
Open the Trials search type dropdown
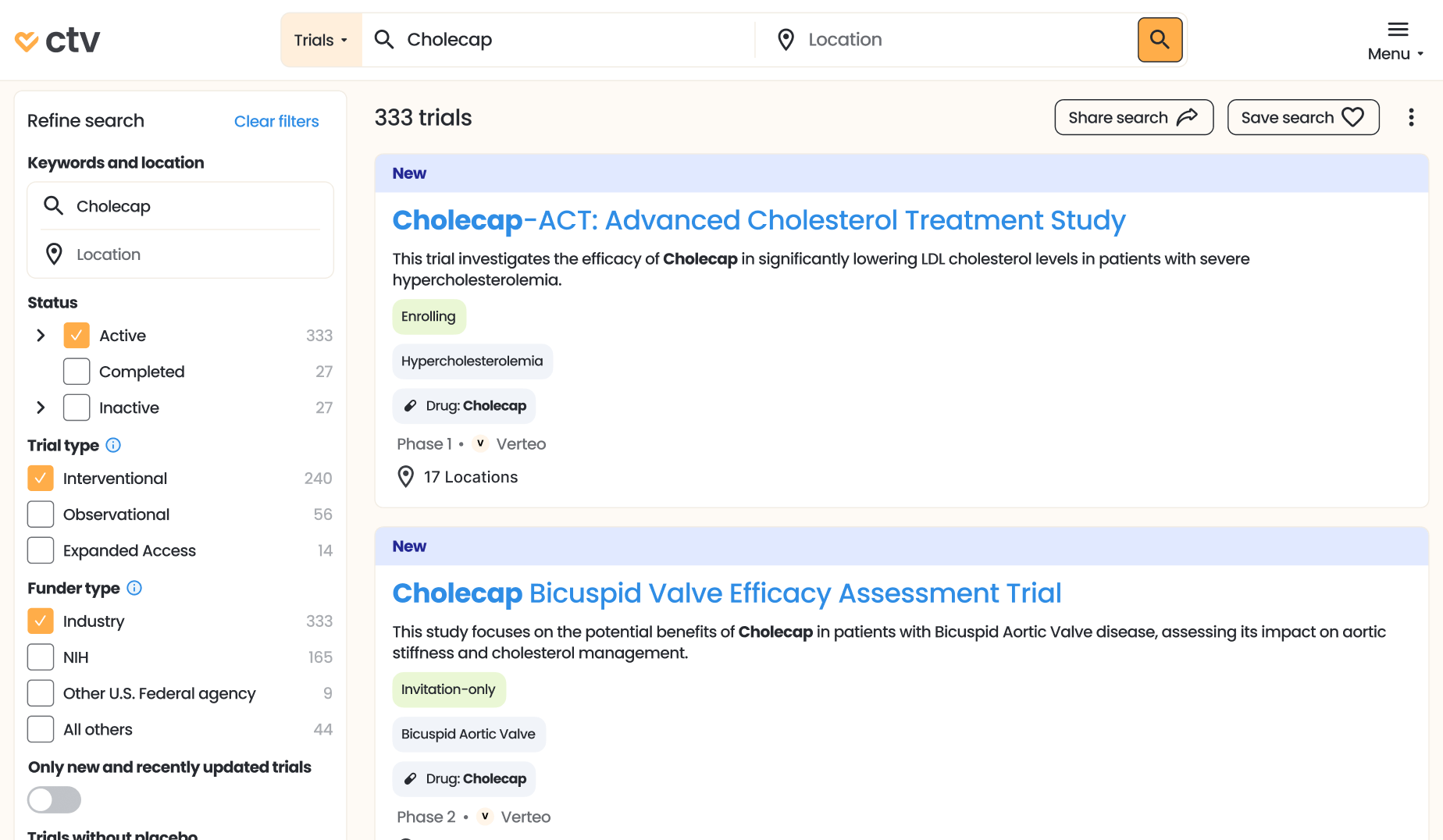pyautogui.click(x=321, y=40)
